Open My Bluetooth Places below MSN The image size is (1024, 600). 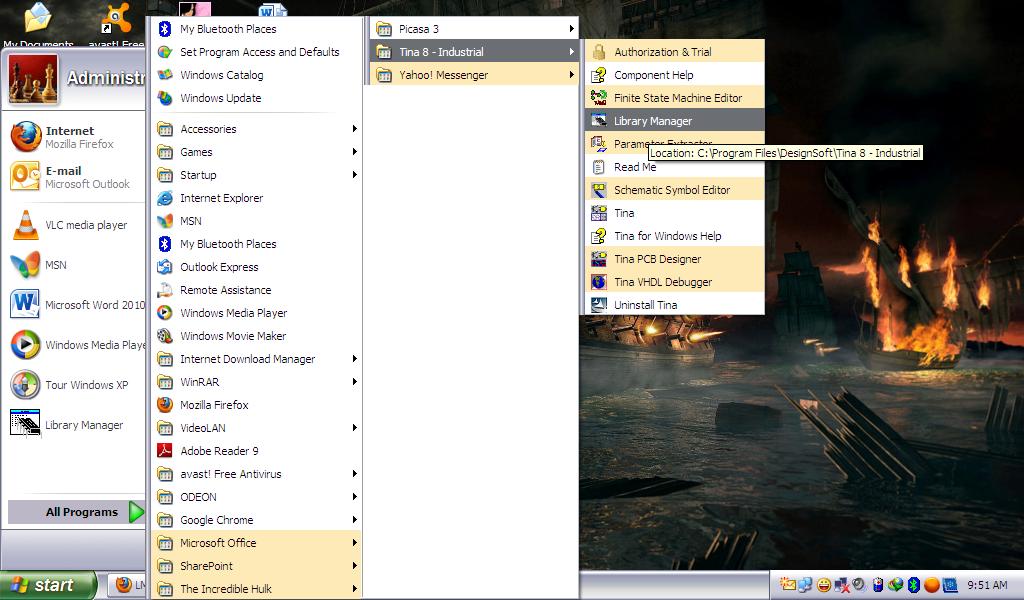coord(257,244)
